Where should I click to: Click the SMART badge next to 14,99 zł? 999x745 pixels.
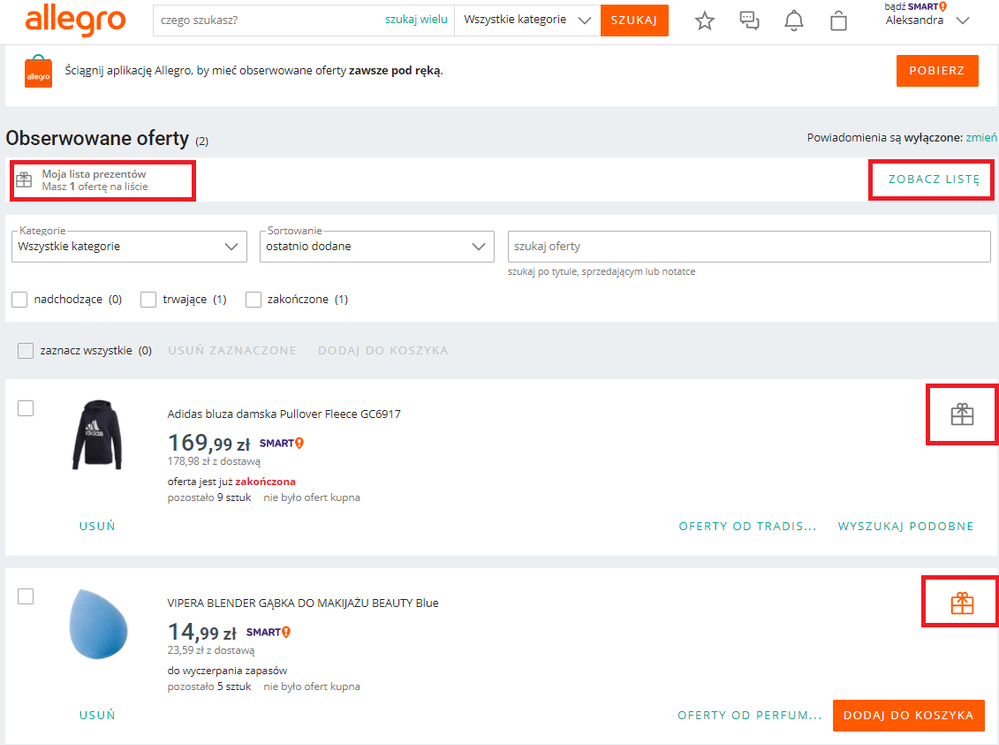coord(268,632)
